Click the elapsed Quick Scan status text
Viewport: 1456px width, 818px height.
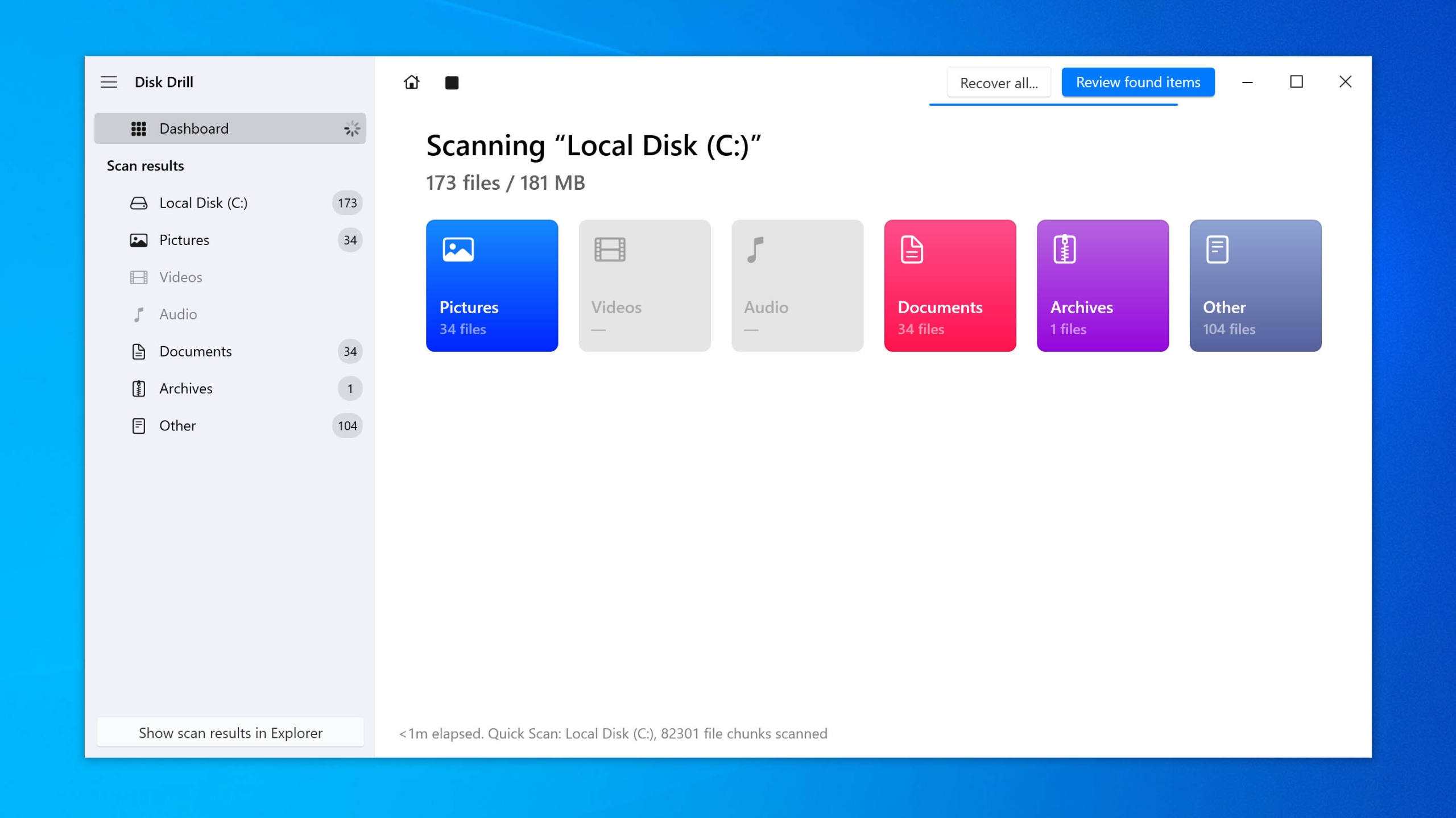point(613,733)
